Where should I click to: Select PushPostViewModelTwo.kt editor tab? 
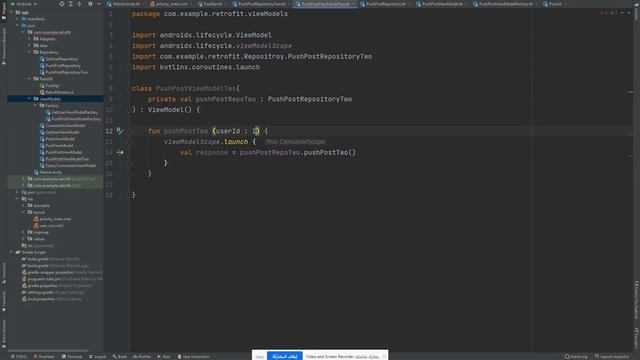point(324,4)
